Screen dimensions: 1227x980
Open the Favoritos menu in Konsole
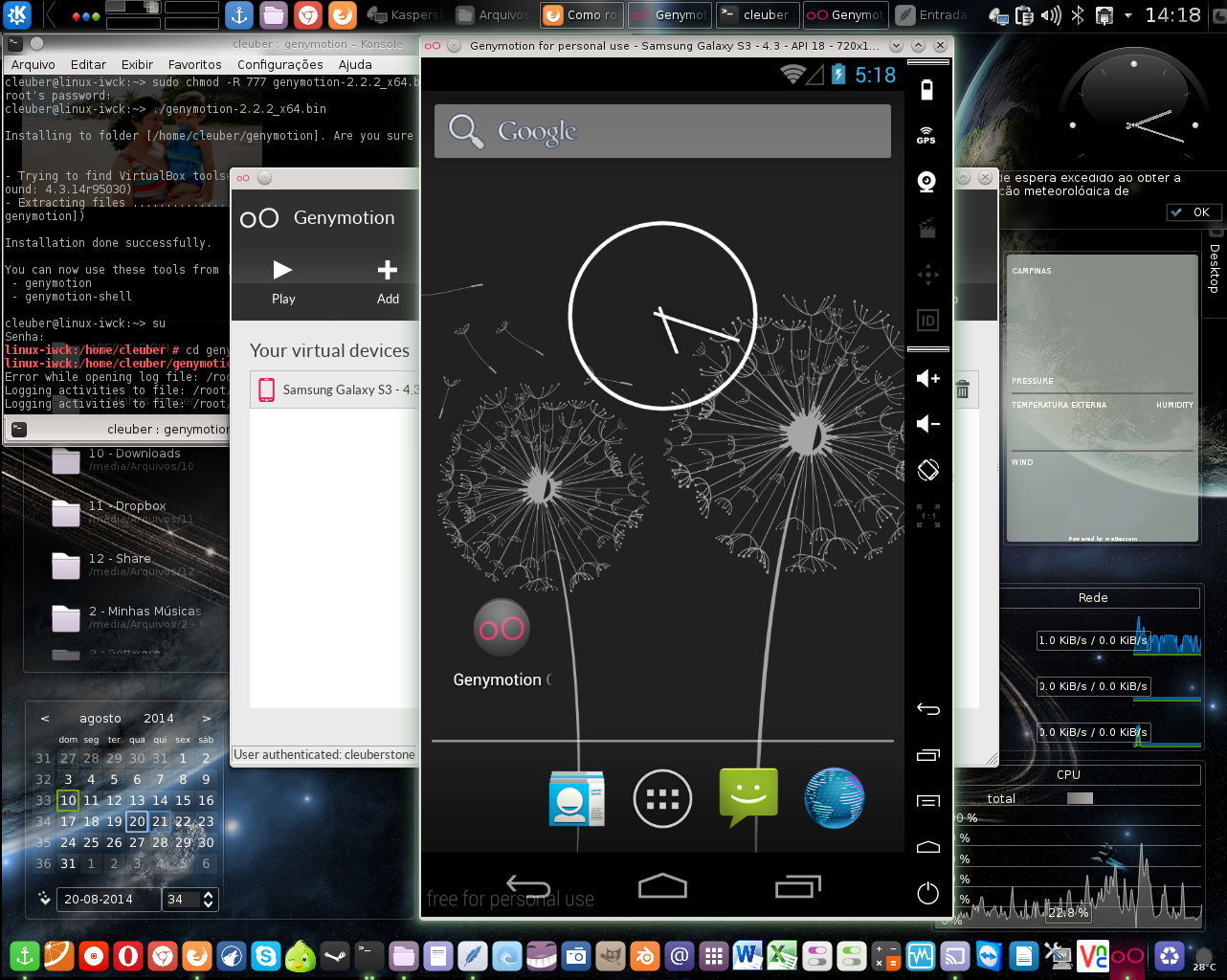[x=194, y=64]
